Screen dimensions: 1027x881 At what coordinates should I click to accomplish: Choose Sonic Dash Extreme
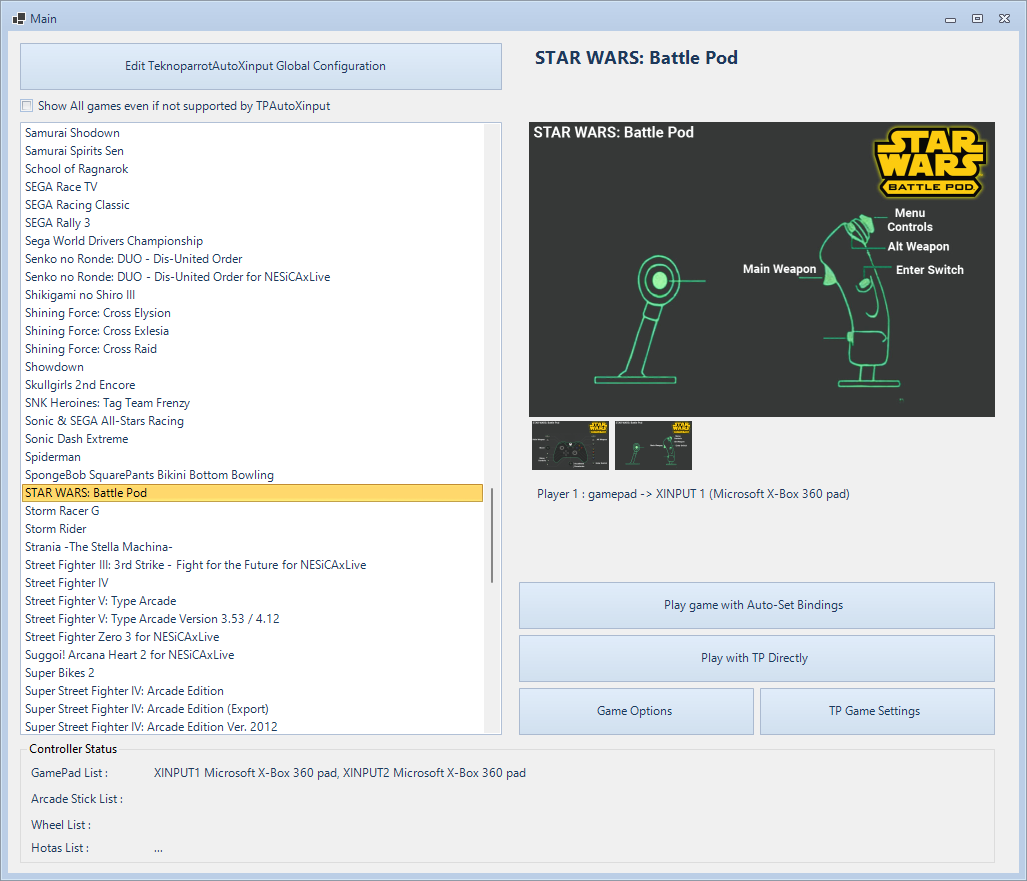click(252, 439)
